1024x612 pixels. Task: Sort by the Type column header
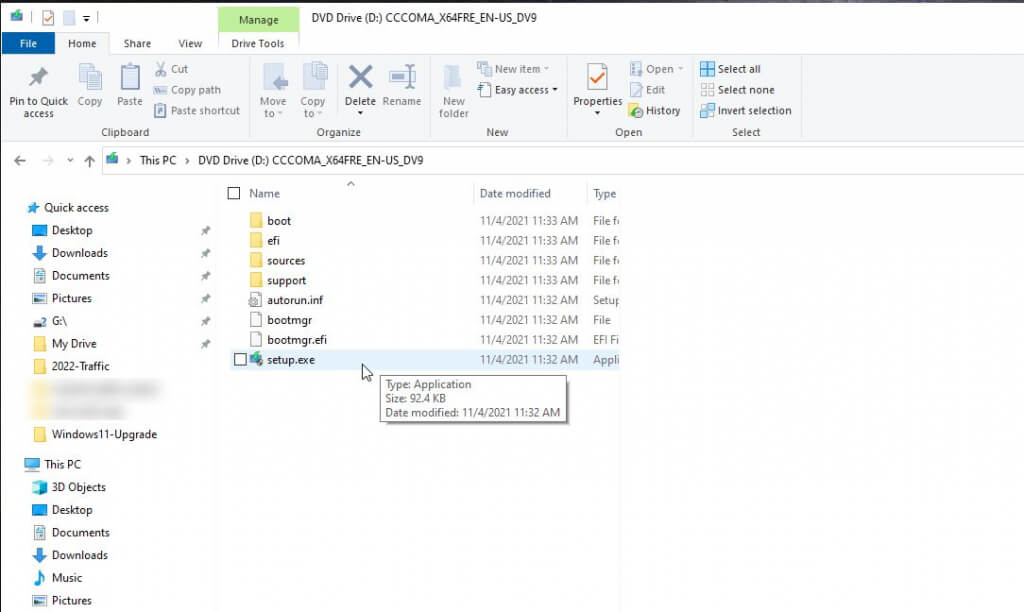[605, 193]
